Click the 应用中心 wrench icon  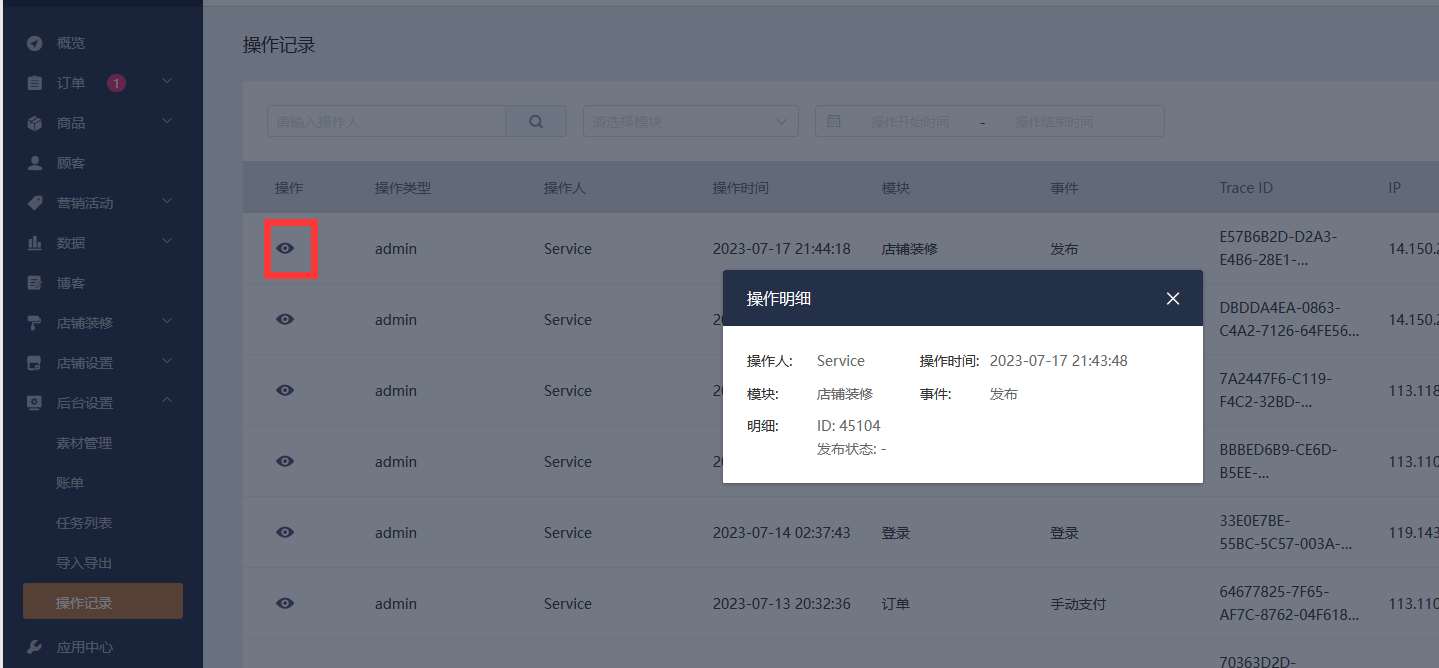point(35,647)
